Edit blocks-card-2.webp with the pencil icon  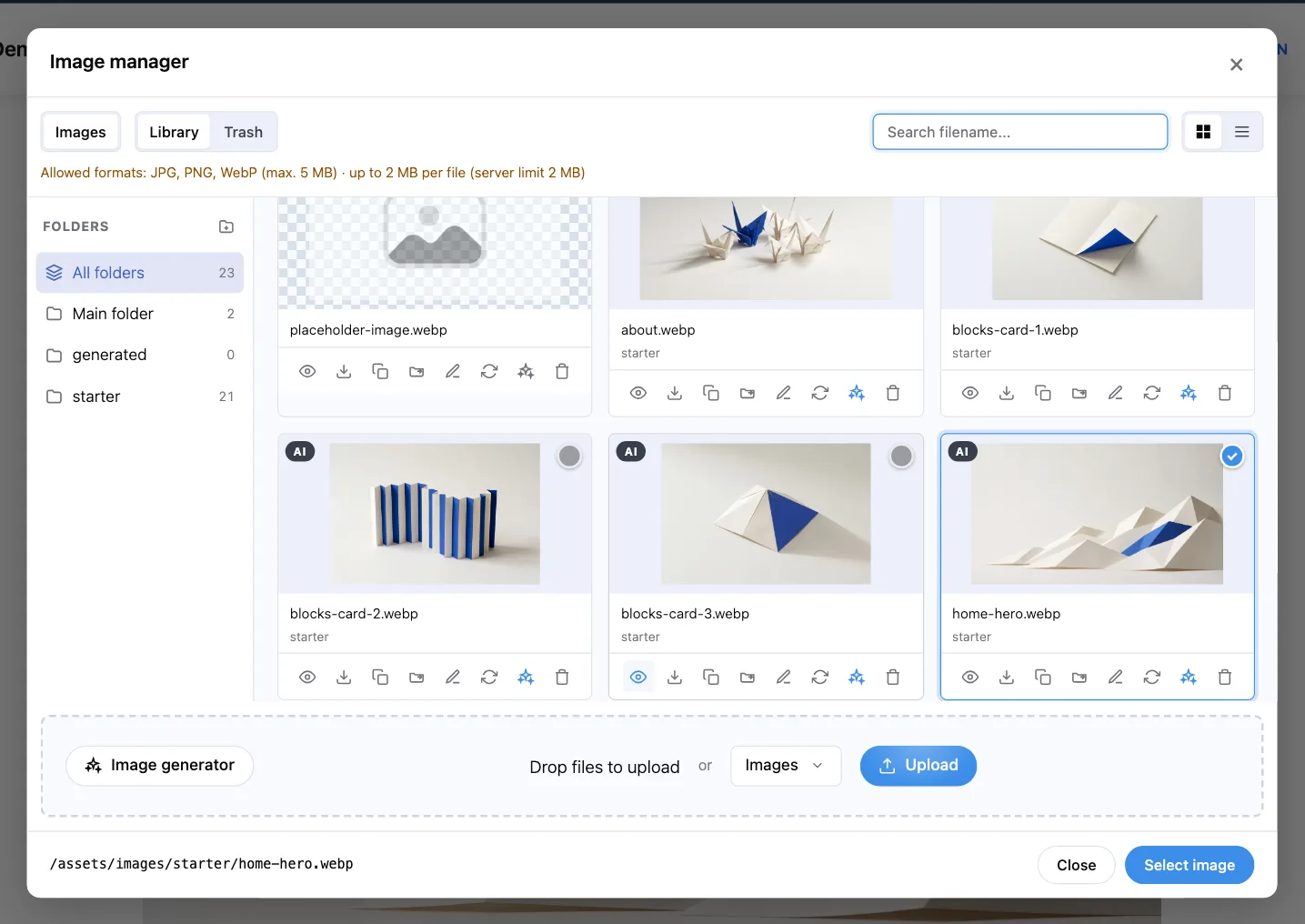(453, 677)
